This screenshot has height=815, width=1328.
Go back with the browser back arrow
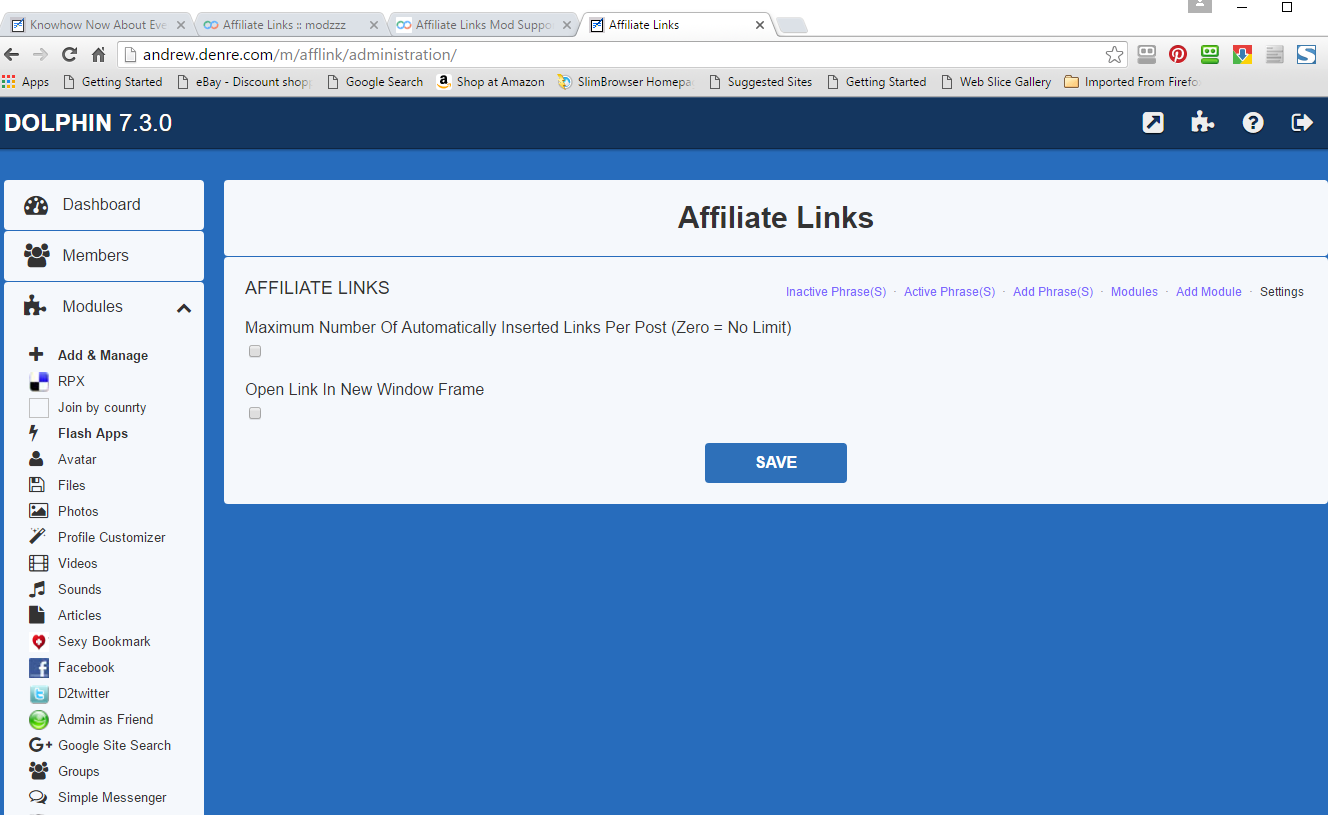pyautogui.click(x=12, y=55)
